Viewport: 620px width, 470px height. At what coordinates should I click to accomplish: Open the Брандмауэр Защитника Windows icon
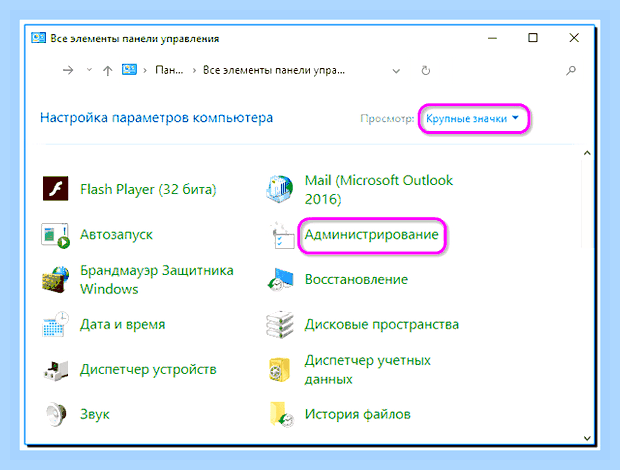[55, 279]
